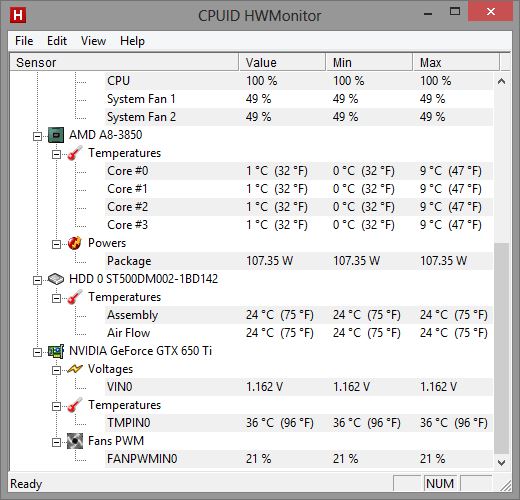520x500 pixels.
Task: Collapse the Powers section expander
Action: tap(56, 244)
